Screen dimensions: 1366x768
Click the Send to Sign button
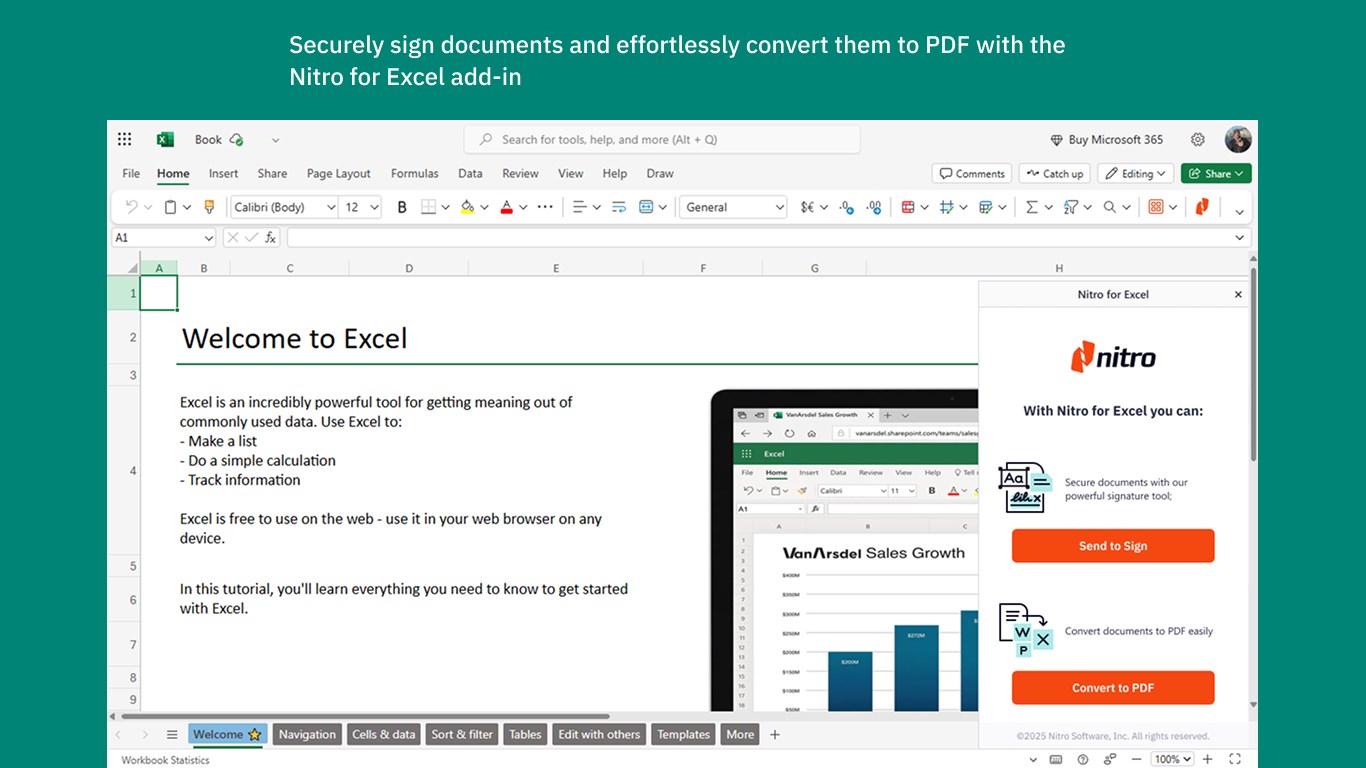point(1113,546)
